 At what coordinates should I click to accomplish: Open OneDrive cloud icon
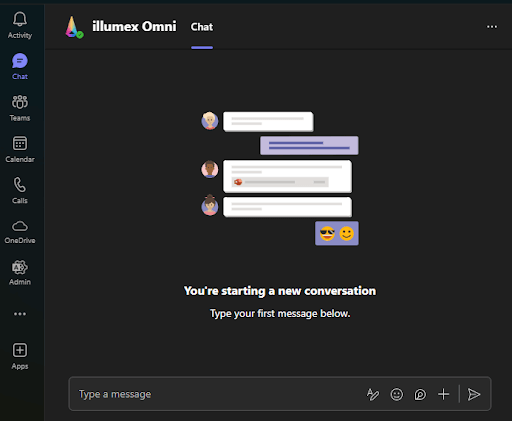20,226
